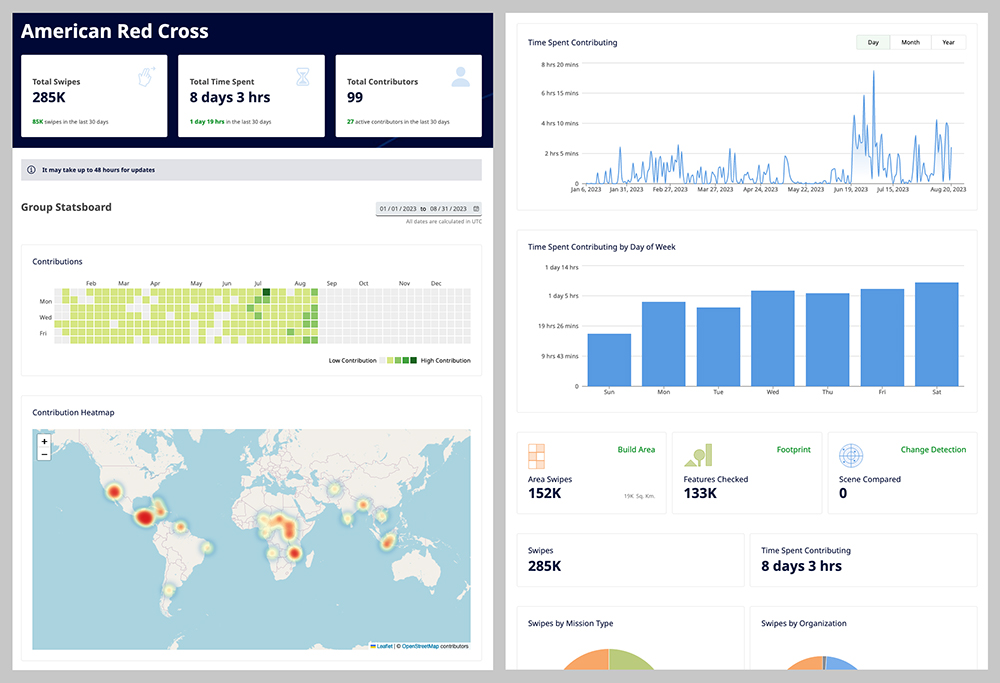This screenshot has height=683, width=1000.
Task: Click the Area Swipes 152K value
Action: (x=545, y=493)
